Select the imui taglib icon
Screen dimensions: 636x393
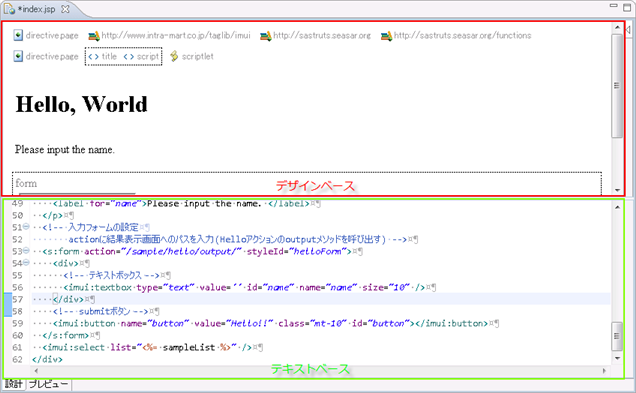click(94, 36)
